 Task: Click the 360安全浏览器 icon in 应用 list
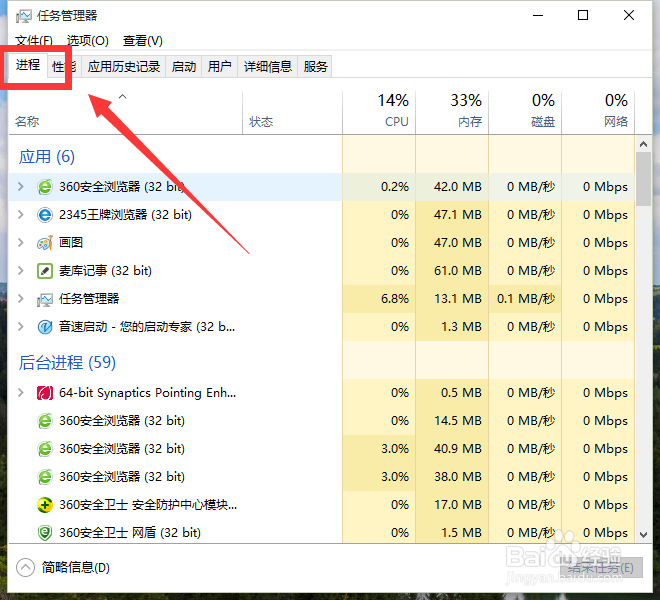(45, 187)
